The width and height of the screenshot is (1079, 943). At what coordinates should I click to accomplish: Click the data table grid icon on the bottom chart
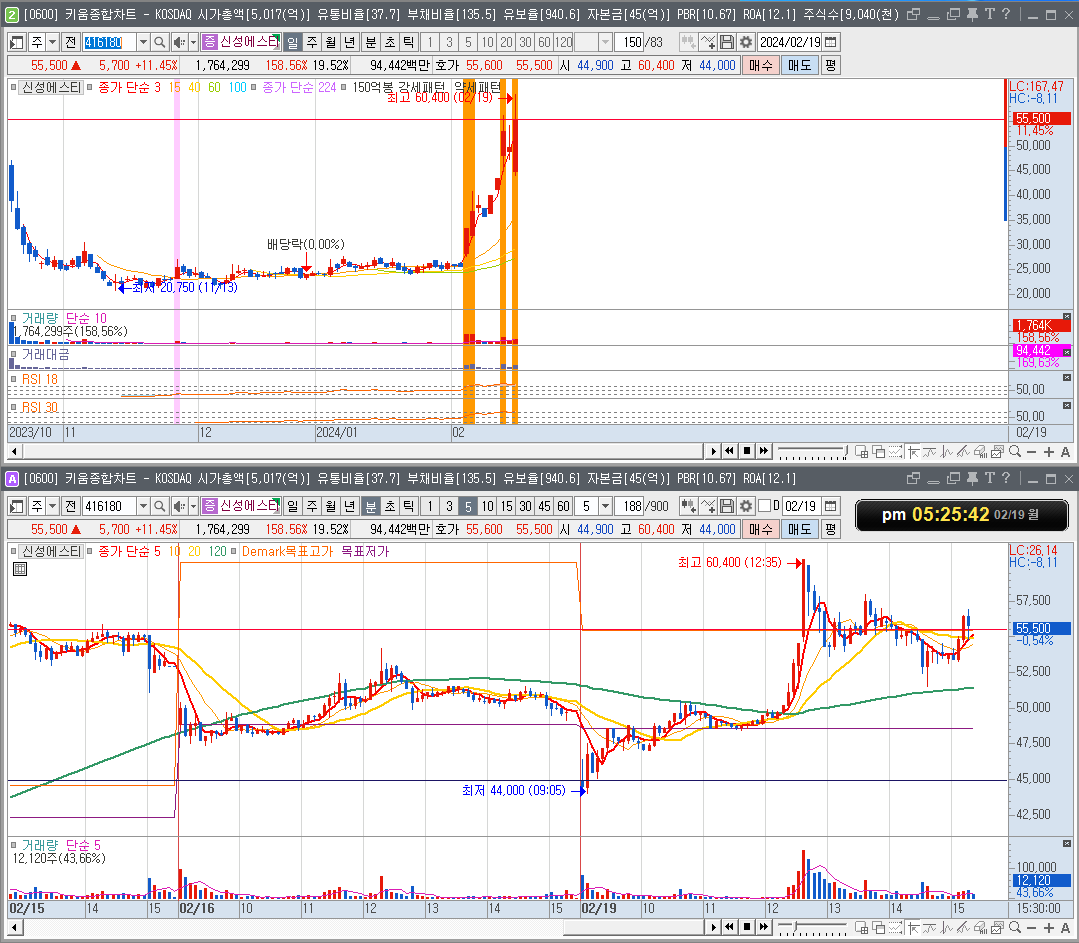point(20,569)
